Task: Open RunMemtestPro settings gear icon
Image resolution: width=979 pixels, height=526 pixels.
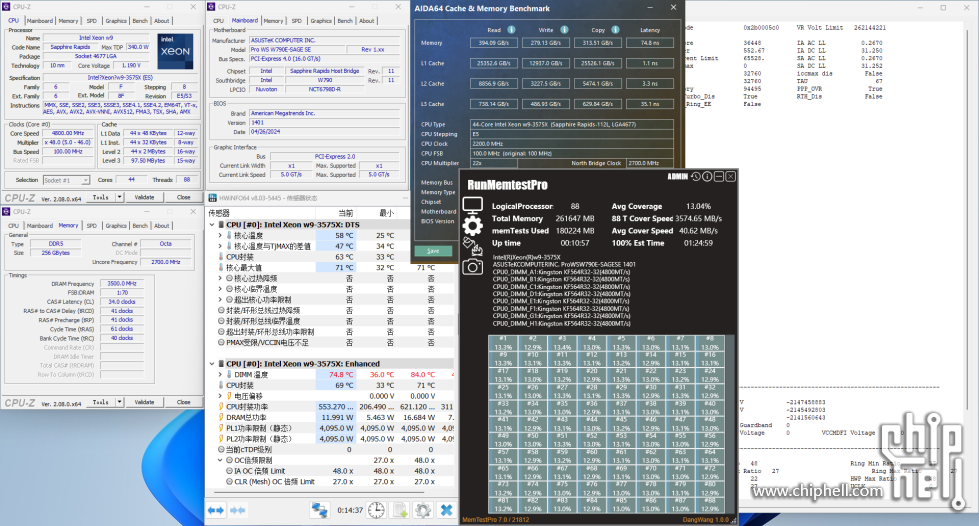Action: [x=473, y=226]
